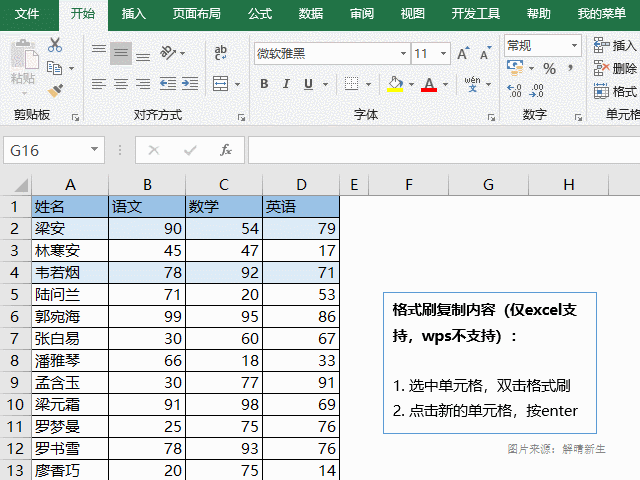This screenshot has height=480, width=640.
Task: Click the 删除 delete cells button
Action: tap(614, 68)
